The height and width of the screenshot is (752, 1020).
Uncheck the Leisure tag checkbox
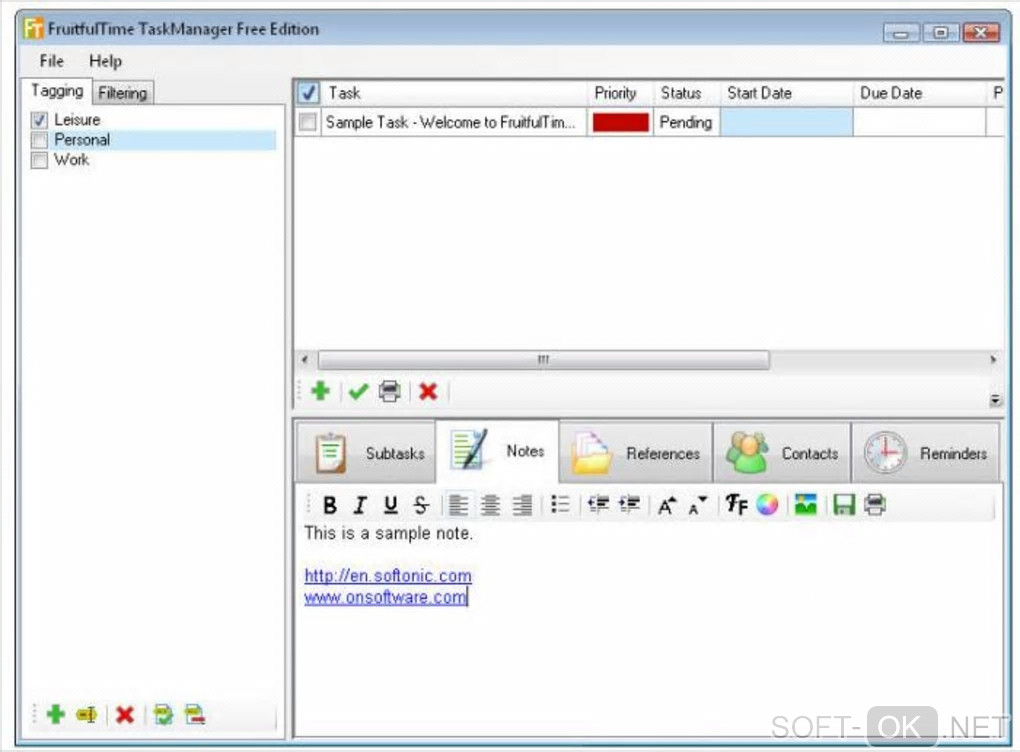(x=40, y=120)
